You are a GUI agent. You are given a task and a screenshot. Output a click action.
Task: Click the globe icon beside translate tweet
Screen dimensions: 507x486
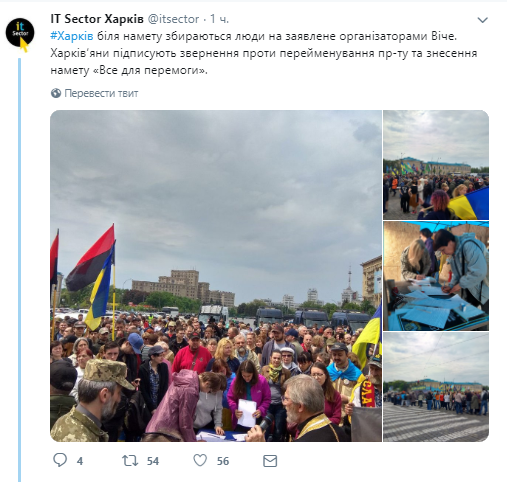click(x=56, y=93)
